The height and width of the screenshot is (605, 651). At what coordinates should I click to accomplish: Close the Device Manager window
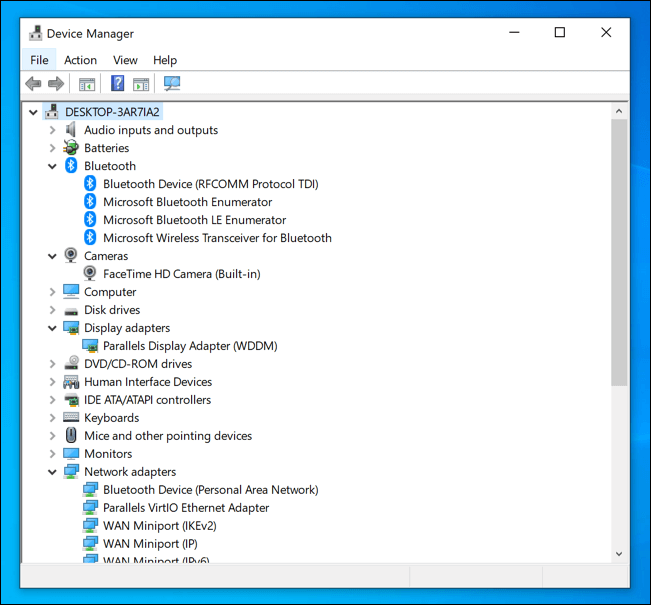pos(606,32)
